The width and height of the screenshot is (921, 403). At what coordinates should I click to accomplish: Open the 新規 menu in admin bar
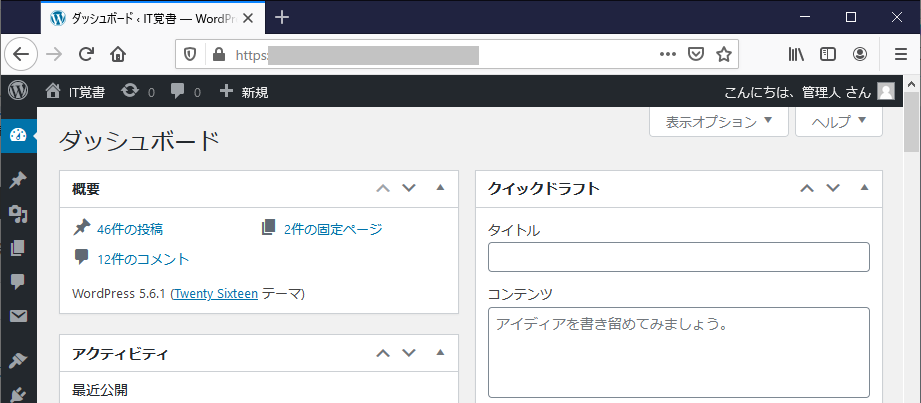point(243,92)
